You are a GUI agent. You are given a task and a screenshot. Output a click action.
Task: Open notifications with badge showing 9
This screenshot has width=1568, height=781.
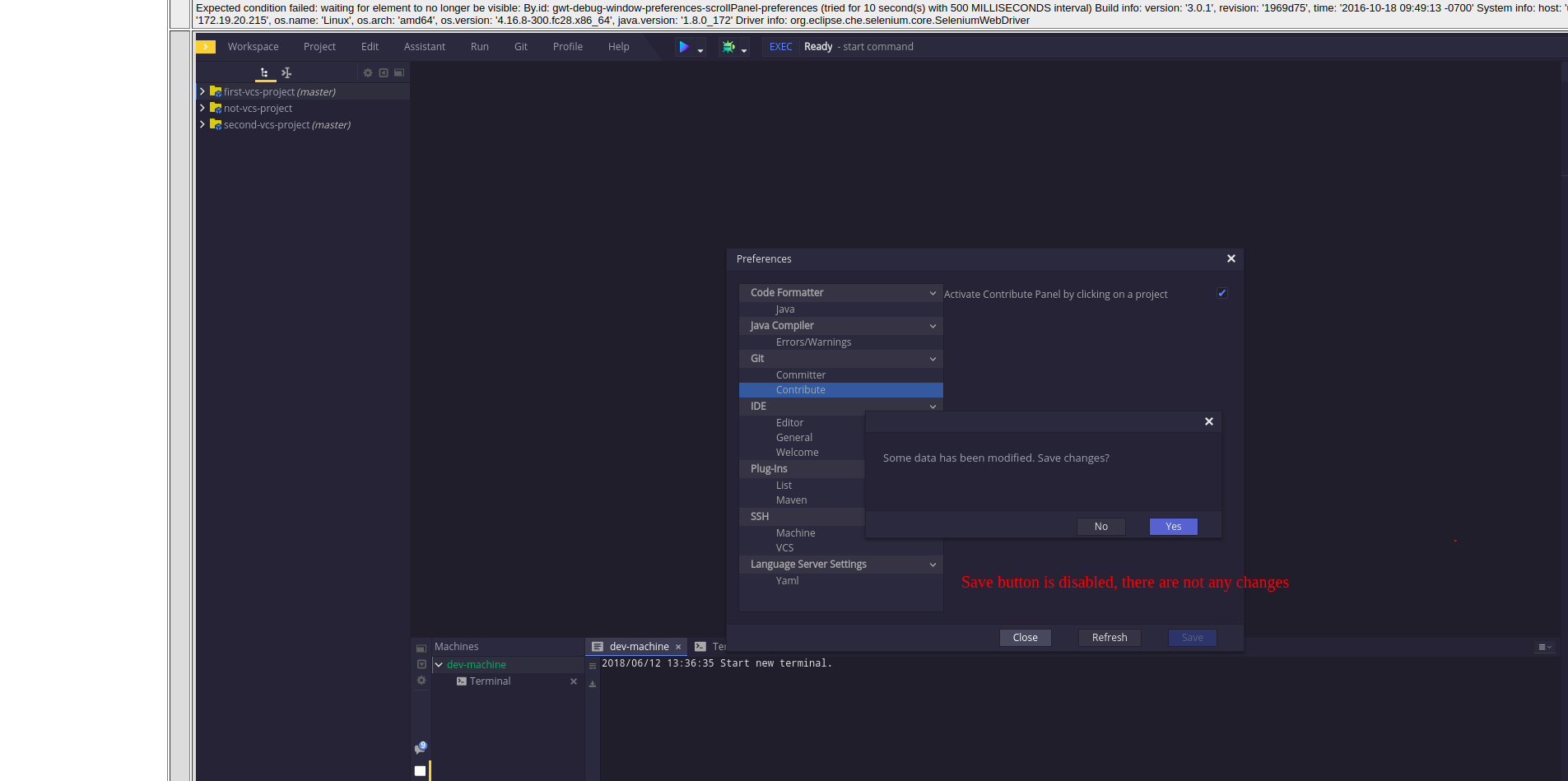click(420, 748)
